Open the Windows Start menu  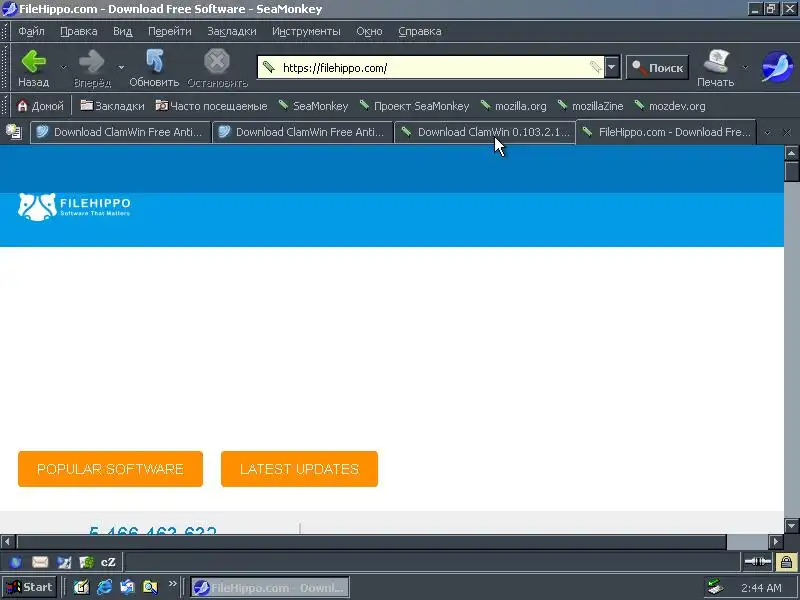29,587
